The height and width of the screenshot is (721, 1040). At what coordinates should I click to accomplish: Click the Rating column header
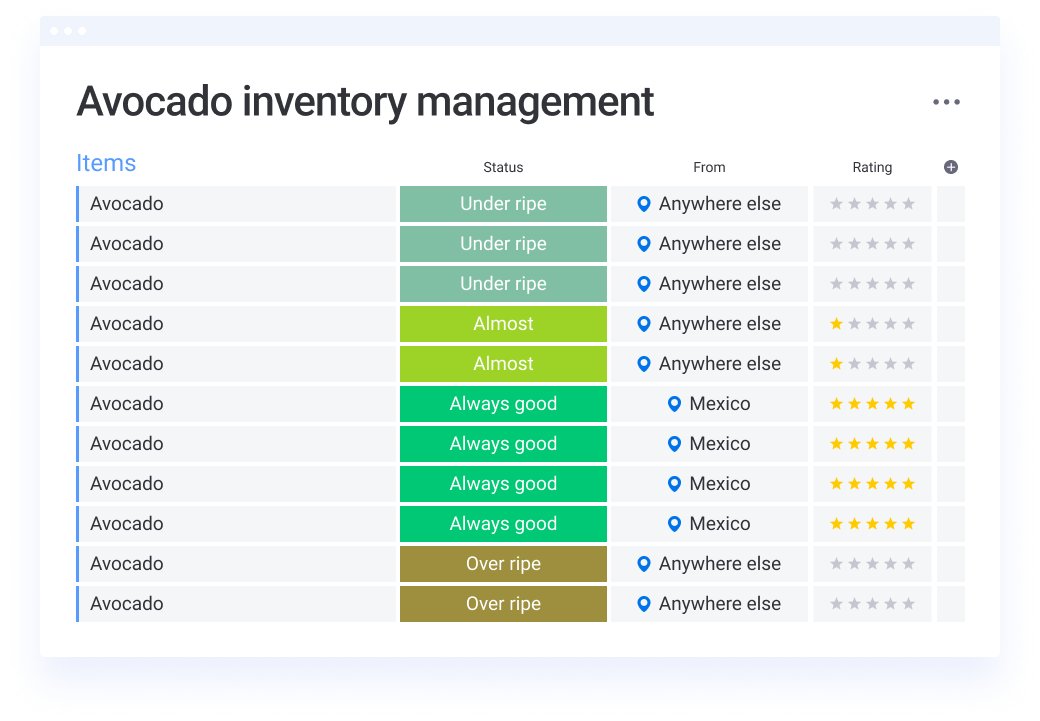[x=872, y=168]
